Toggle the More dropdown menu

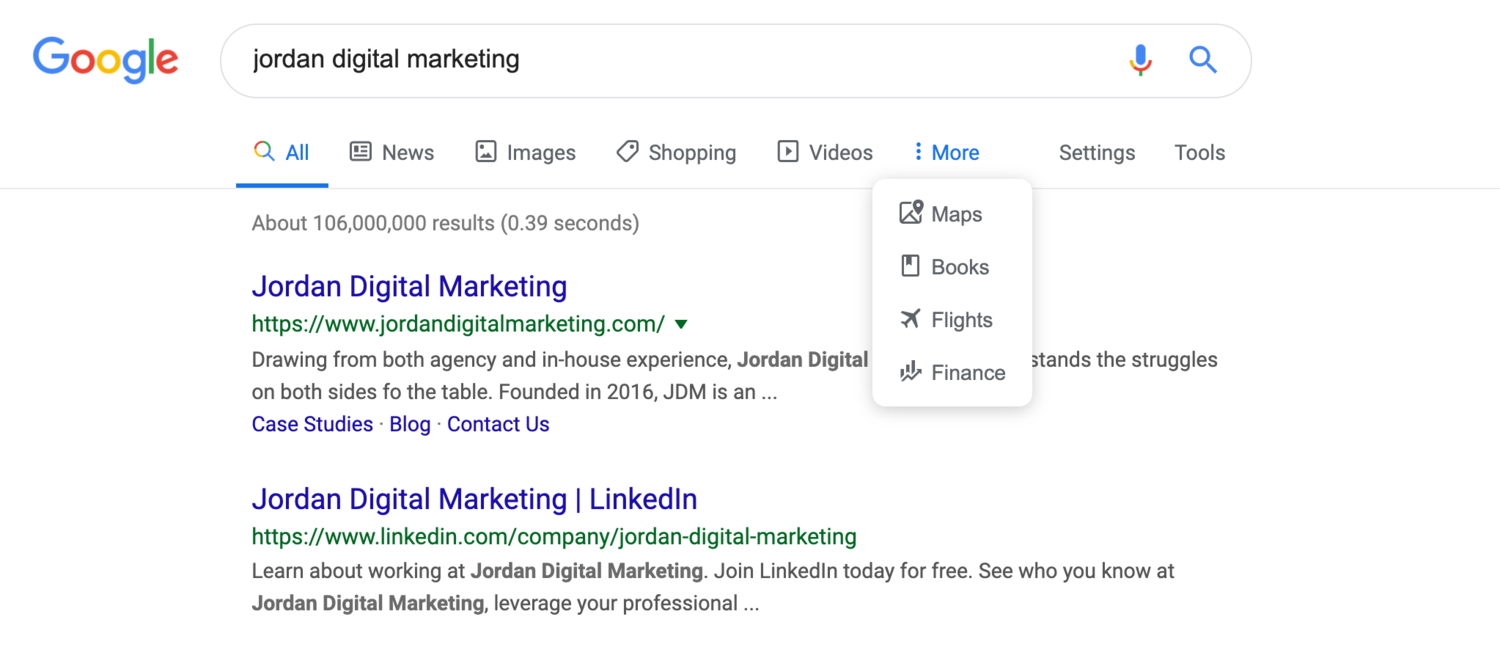[x=946, y=153]
